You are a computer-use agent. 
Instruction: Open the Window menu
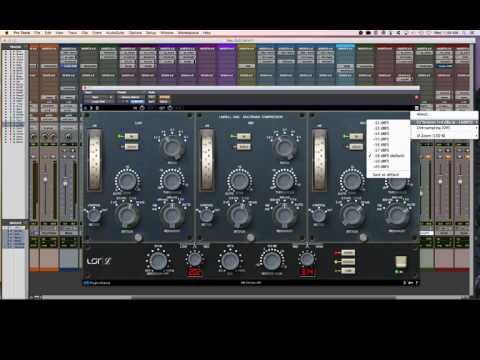coord(167,33)
